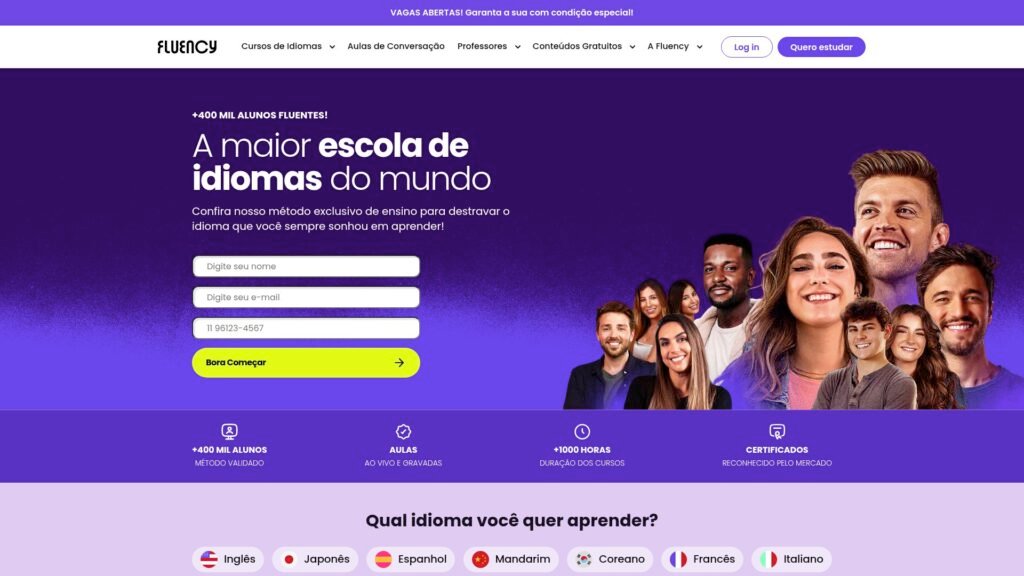
Task: Click the Vagas abertas top banner
Action: click(x=511, y=12)
